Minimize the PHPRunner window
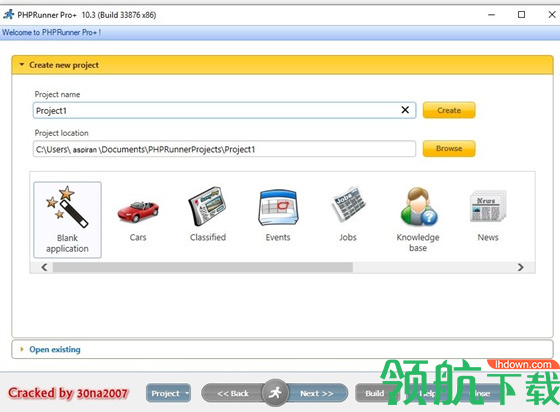The width and height of the screenshot is (560, 412). (491, 15)
